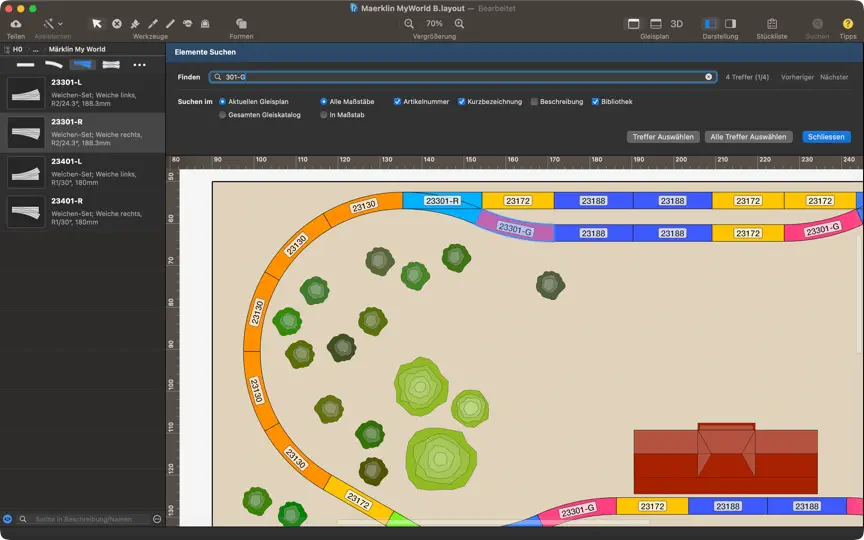The height and width of the screenshot is (540, 864).
Task: Toggle the right sidebar in Darstellung
Action: [x=730, y=24]
